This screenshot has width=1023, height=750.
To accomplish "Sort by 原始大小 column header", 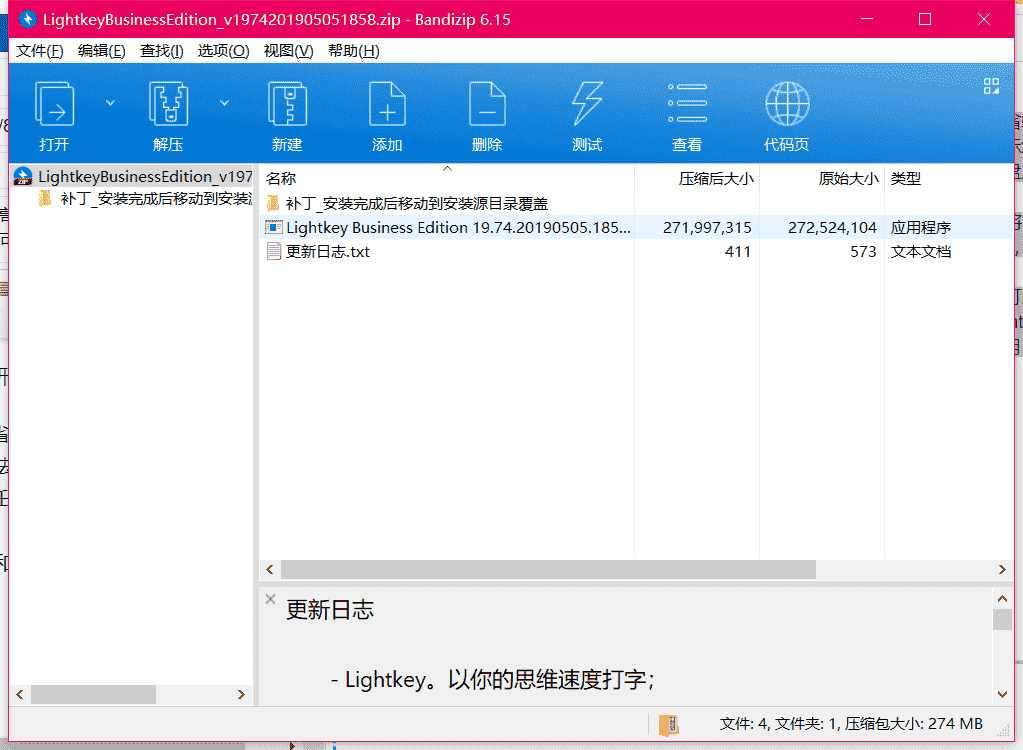I will [822, 178].
